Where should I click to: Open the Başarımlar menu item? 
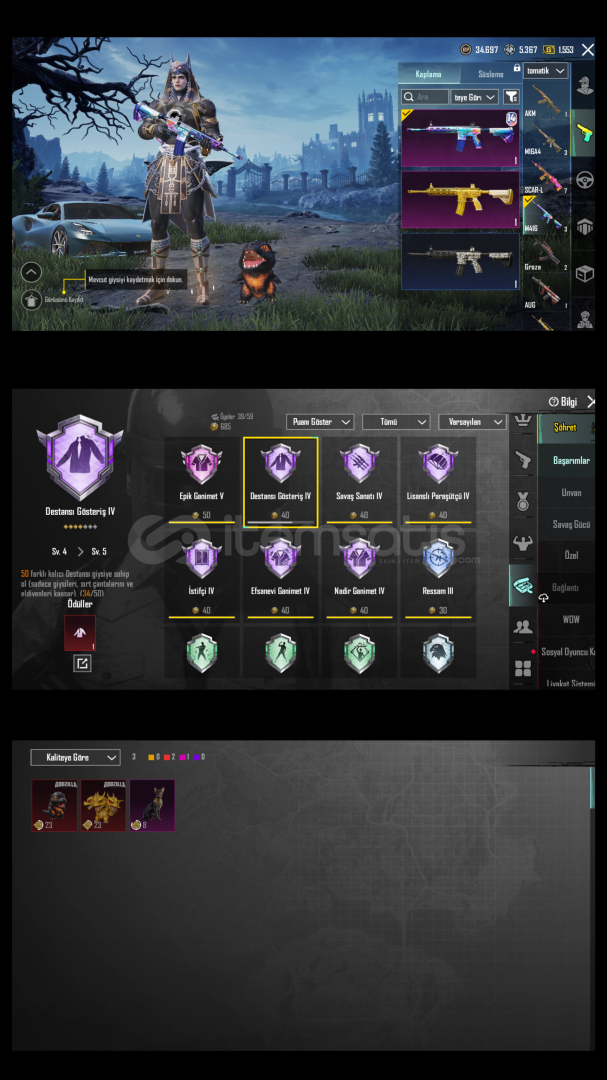571,460
